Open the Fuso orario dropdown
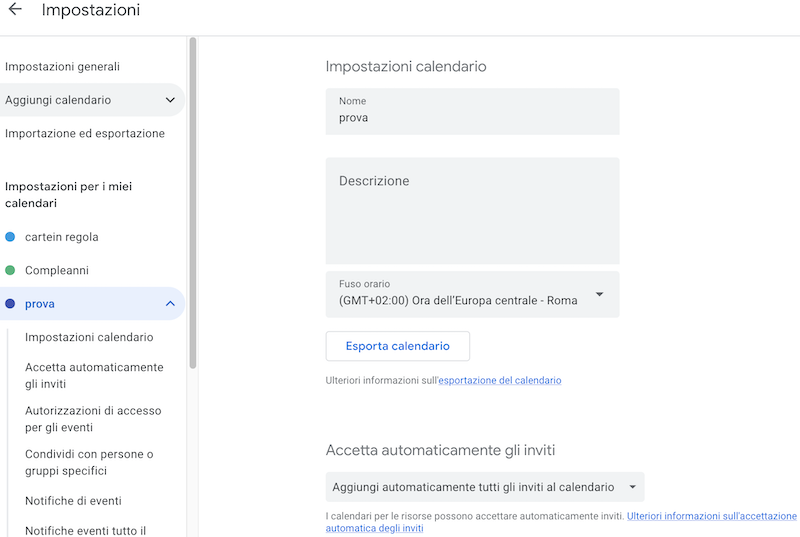The image size is (800, 537). pyautogui.click(x=472, y=294)
